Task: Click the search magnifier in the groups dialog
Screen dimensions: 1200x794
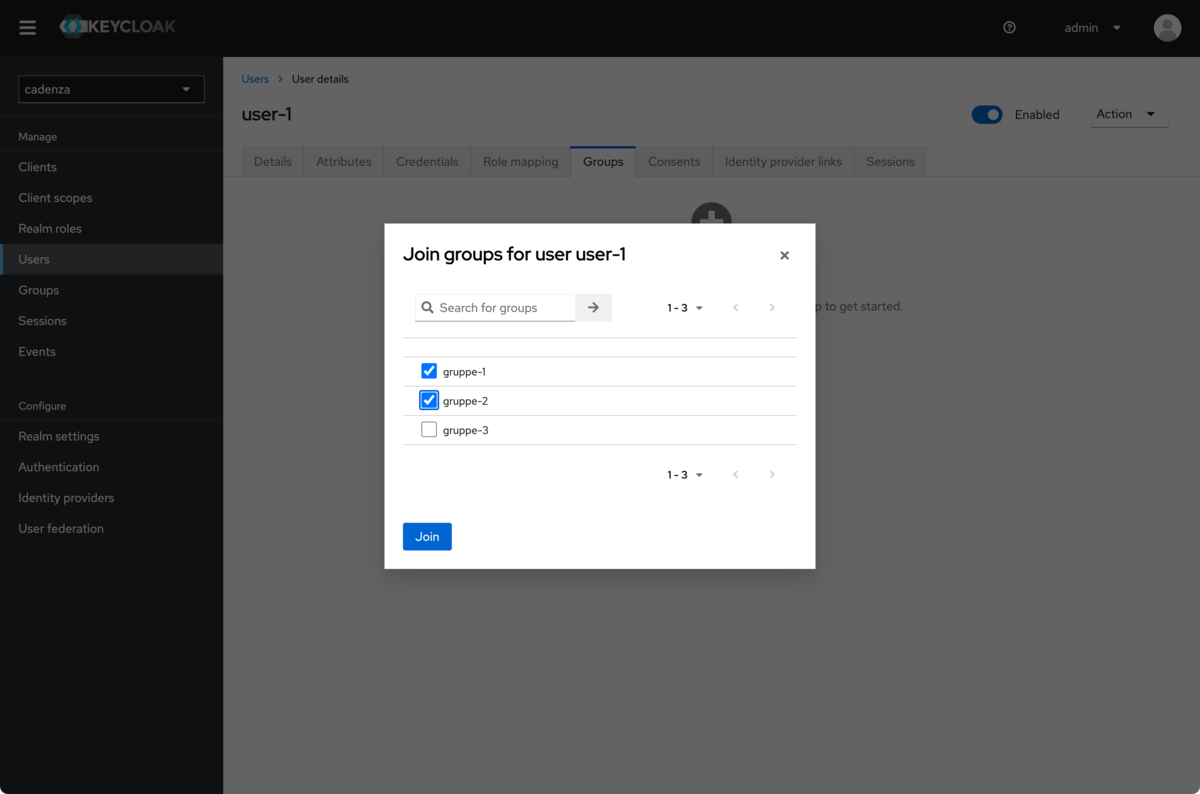Action: pyautogui.click(x=428, y=307)
